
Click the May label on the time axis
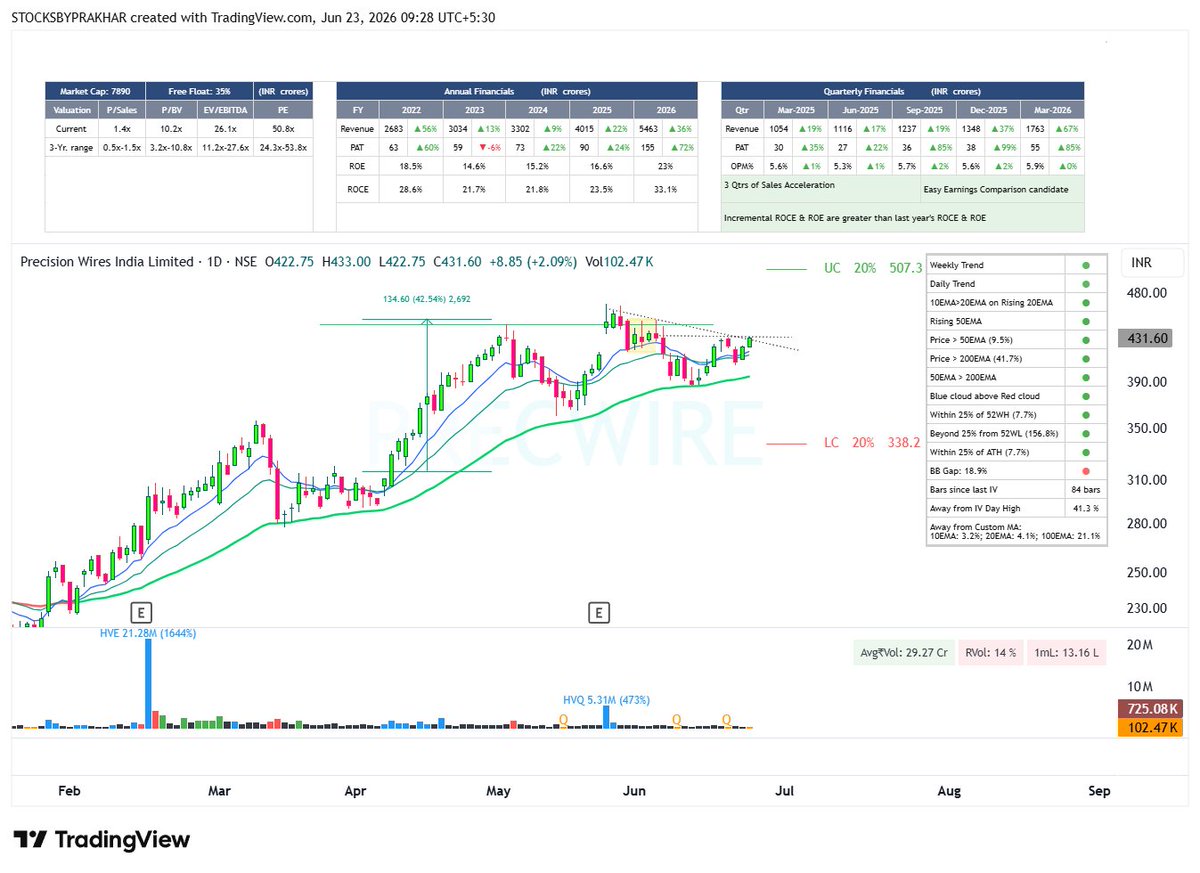click(498, 791)
